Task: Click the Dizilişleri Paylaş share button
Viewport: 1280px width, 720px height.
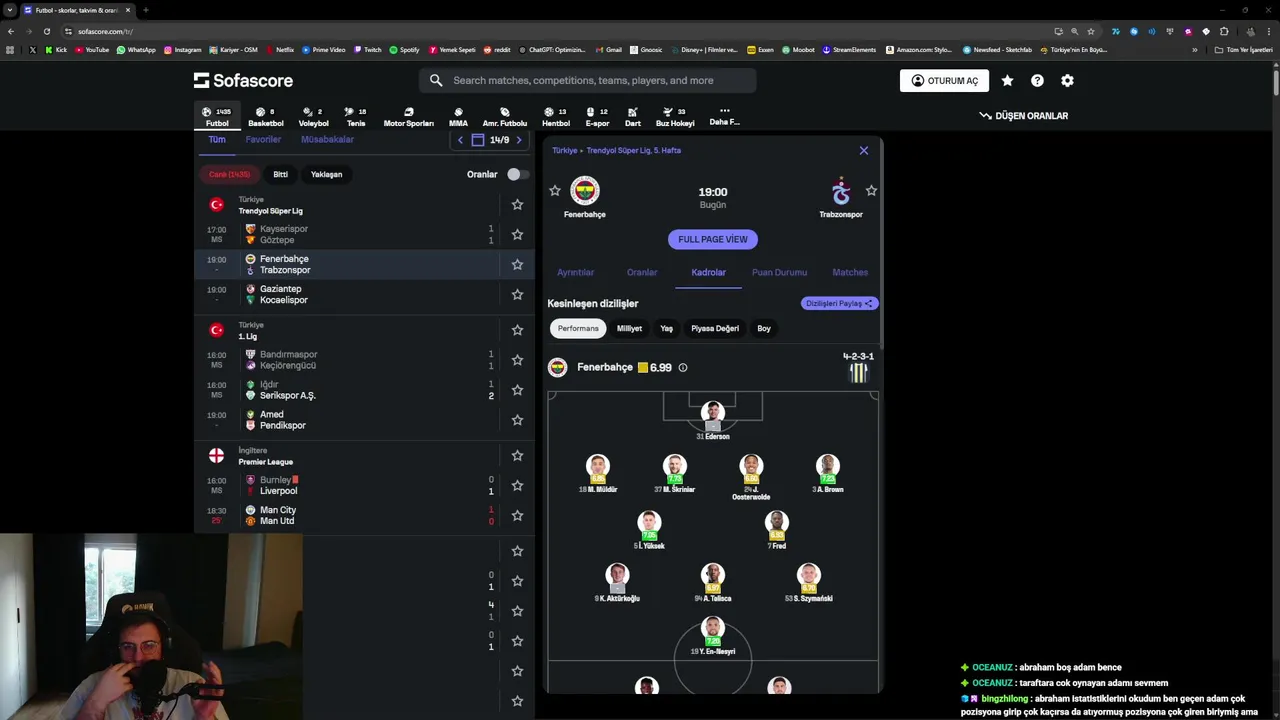Action: pyautogui.click(x=840, y=303)
